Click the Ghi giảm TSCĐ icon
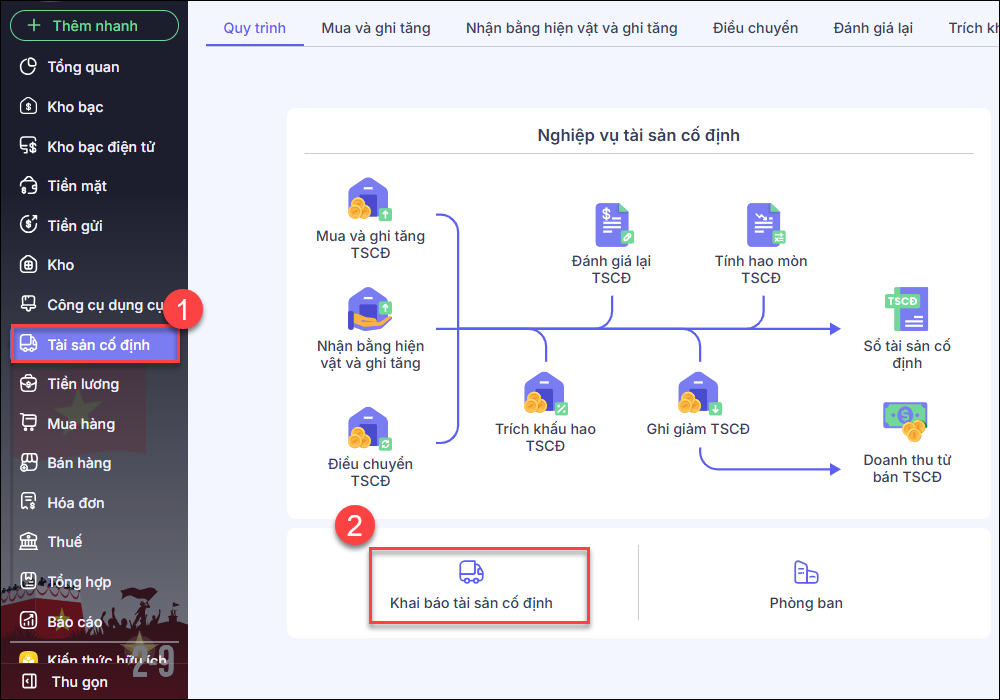 (698, 394)
